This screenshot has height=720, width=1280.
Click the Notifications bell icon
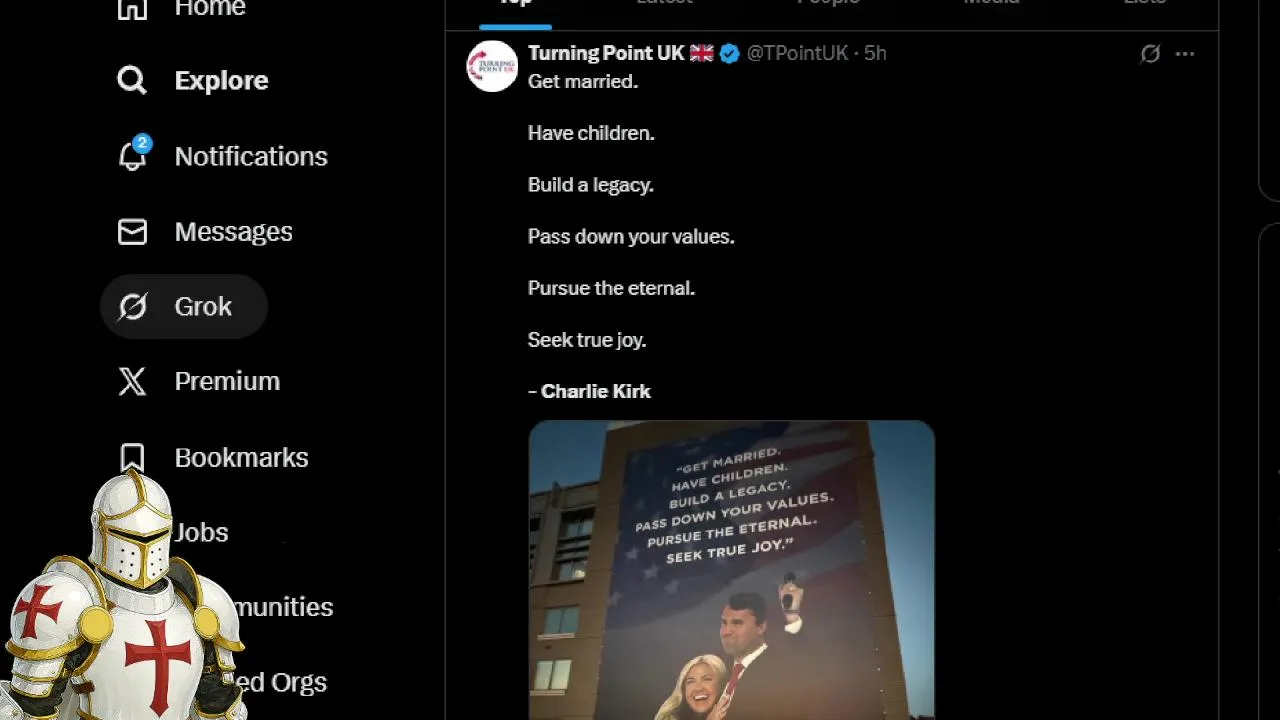(x=132, y=155)
